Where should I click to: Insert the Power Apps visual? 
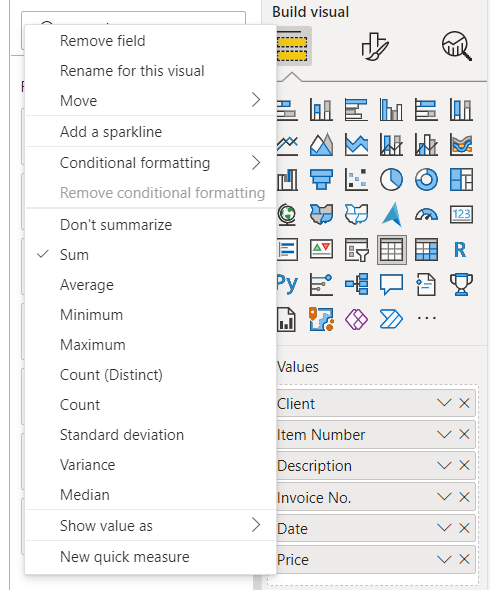coord(356,319)
